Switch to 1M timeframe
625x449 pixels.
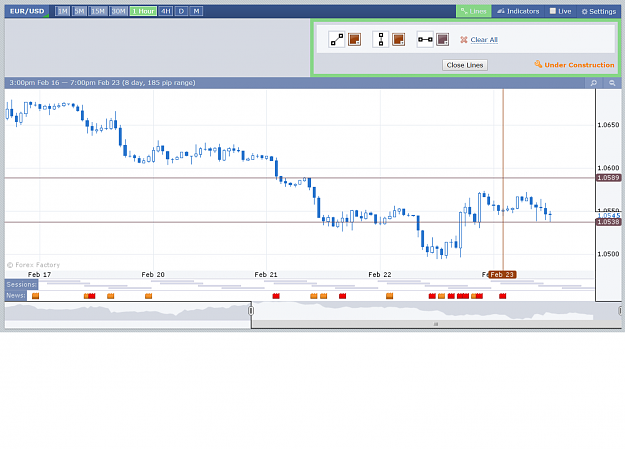pos(62,11)
